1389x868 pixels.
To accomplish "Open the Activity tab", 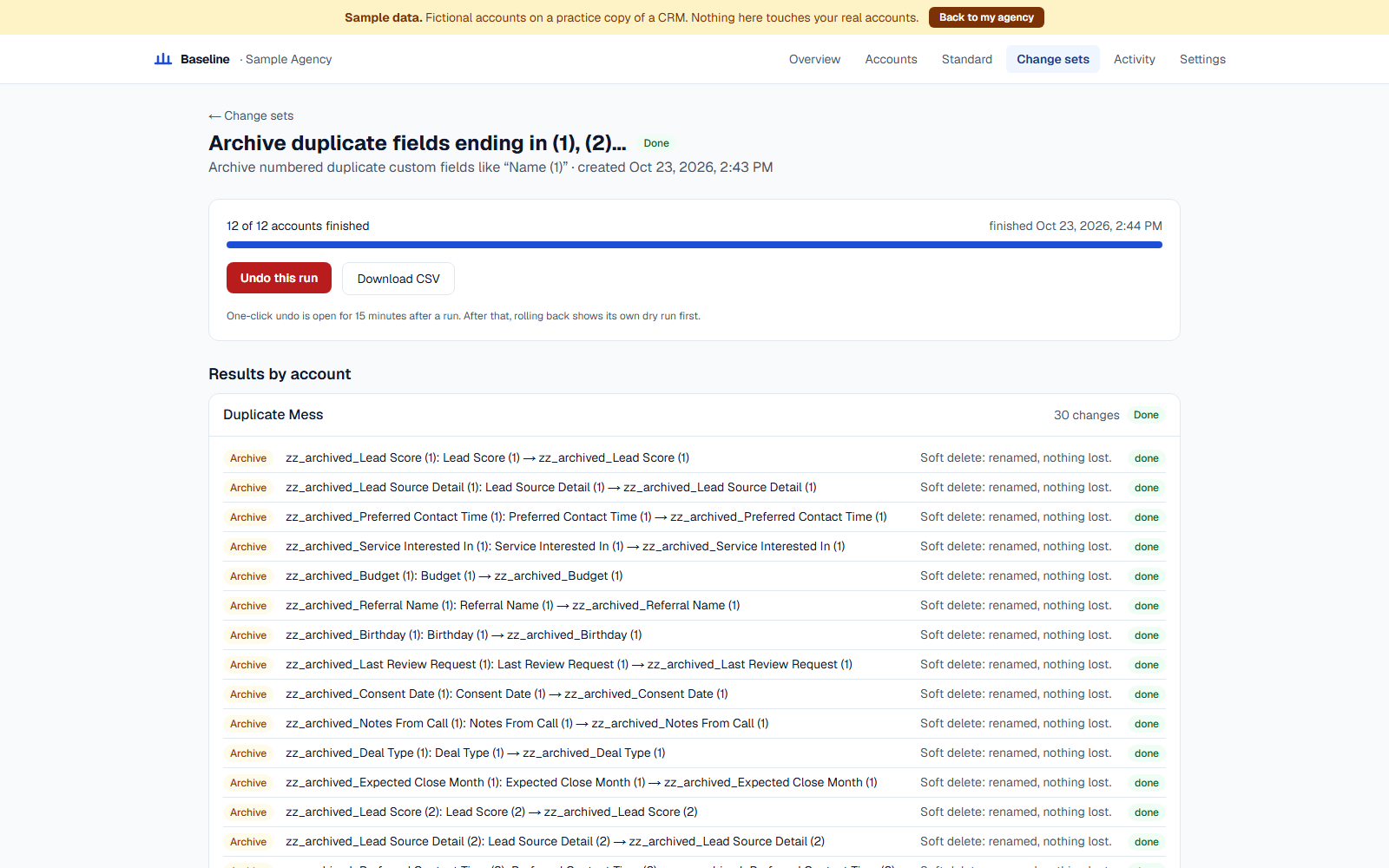I will point(1134,59).
